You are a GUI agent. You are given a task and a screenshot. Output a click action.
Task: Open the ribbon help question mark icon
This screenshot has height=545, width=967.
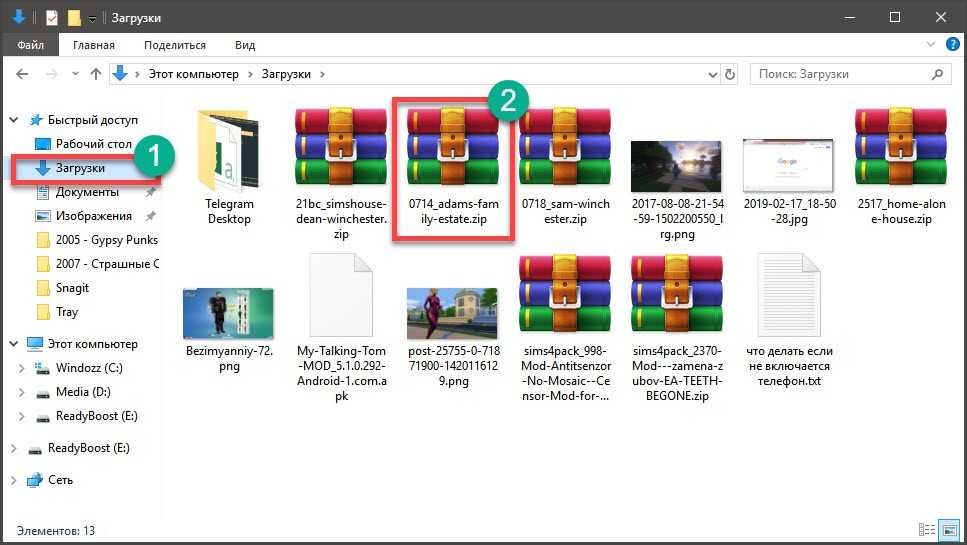(951, 45)
